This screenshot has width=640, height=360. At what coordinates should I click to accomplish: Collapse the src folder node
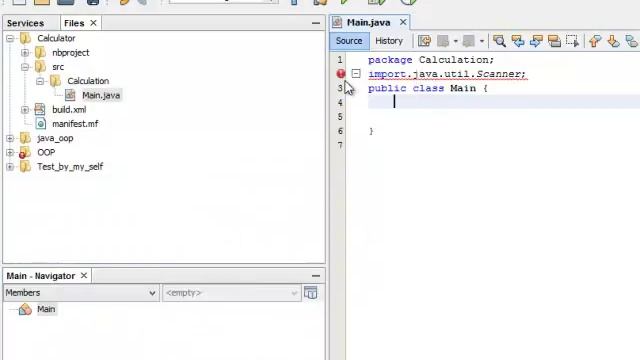tap(25, 67)
